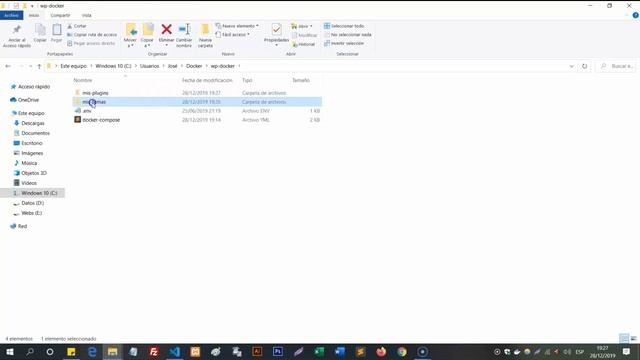The width and height of the screenshot is (640, 360).
Task: Open OneDrive in navigation pane
Action: point(28,100)
